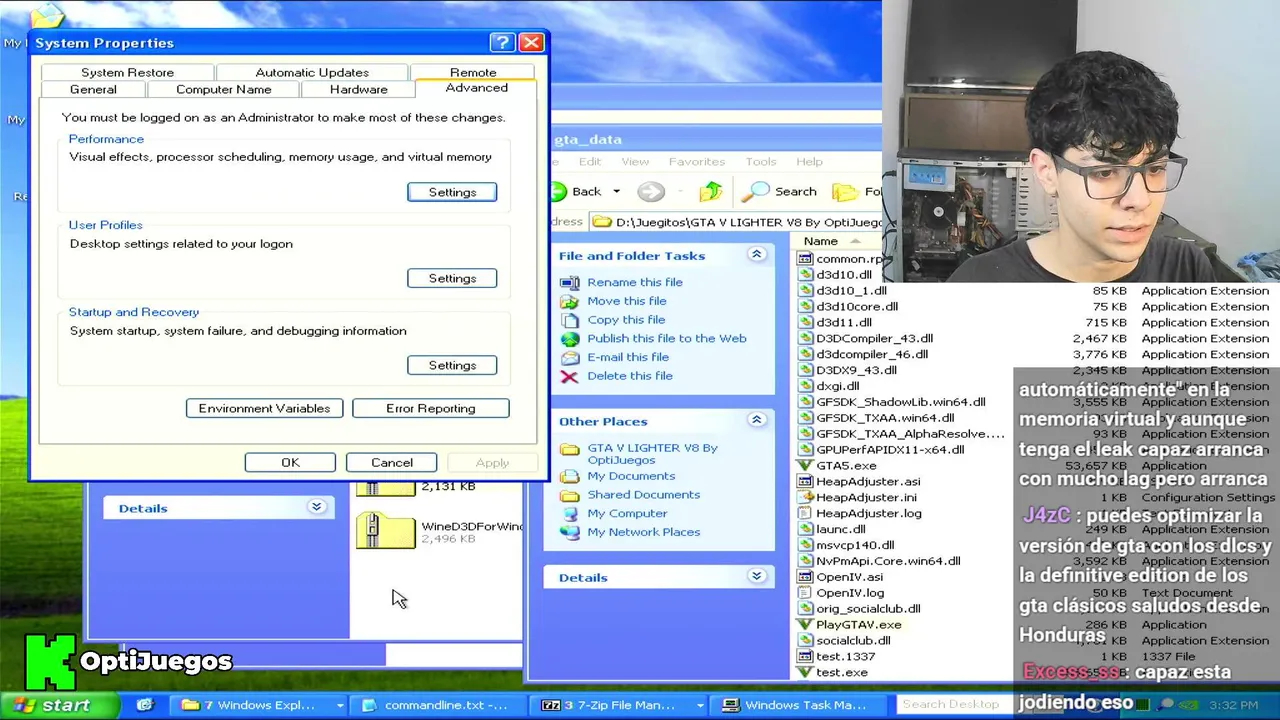Open View menu in gta_data window
1280x720 pixels.
[x=635, y=161]
